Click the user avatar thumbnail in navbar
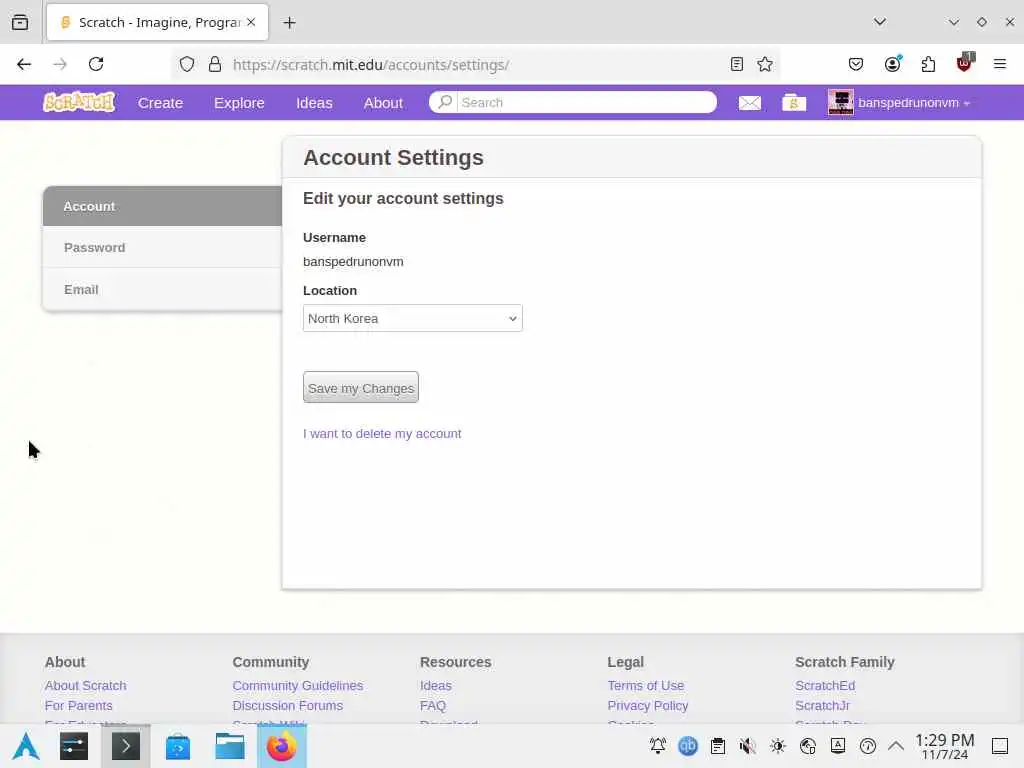 click(x=840, y=103)
